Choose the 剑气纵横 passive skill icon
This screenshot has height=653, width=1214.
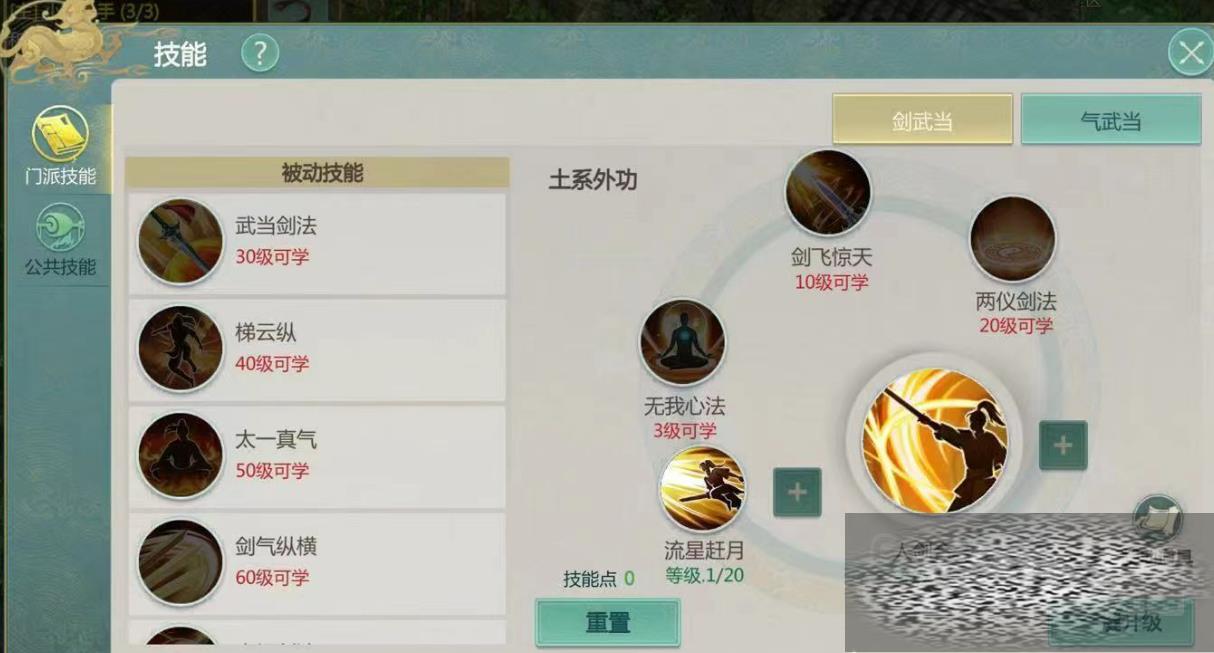[x=181, y=562]
